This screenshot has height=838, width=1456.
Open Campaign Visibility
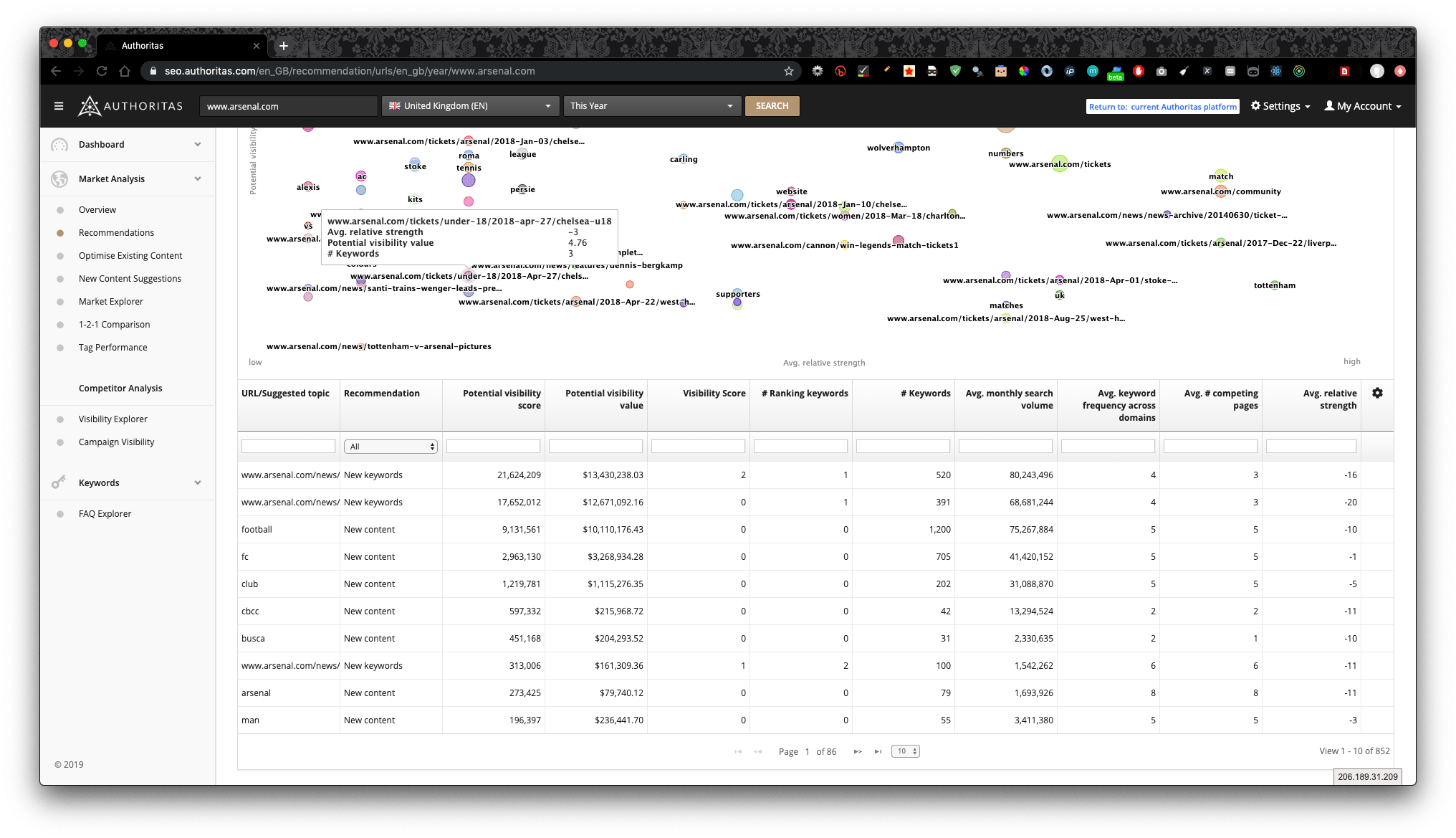pos(117,442)
